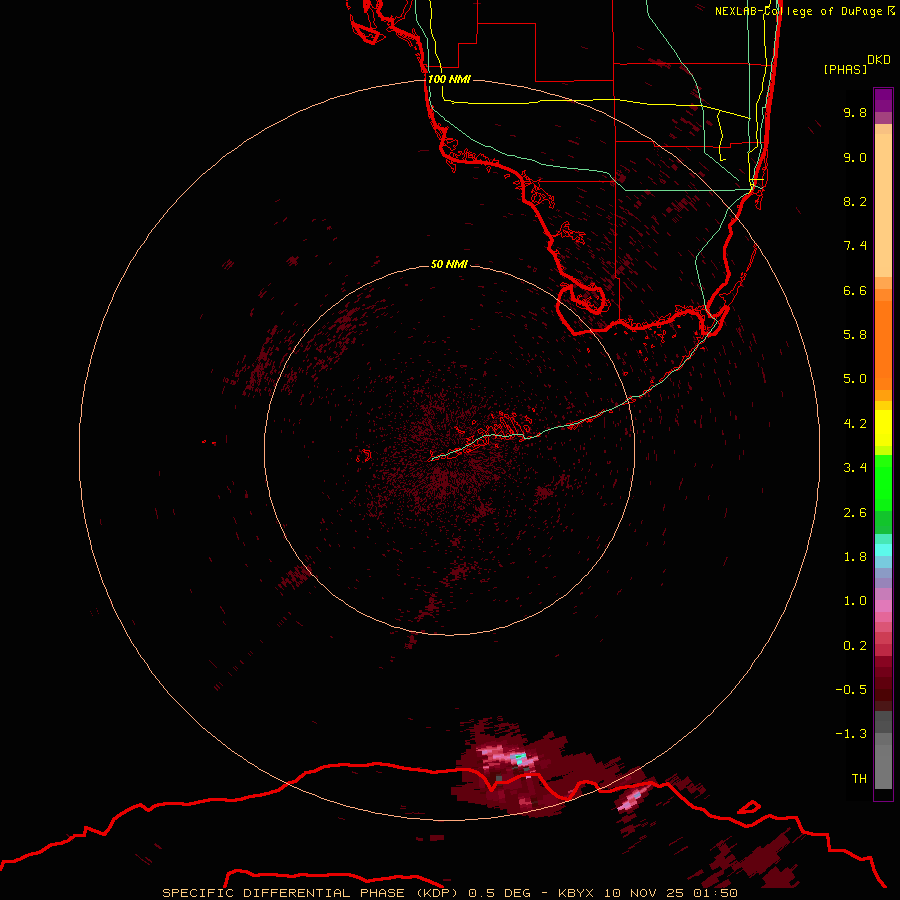Click the 50 NMI range ring label
900x900 pixels.
point(449,264)
